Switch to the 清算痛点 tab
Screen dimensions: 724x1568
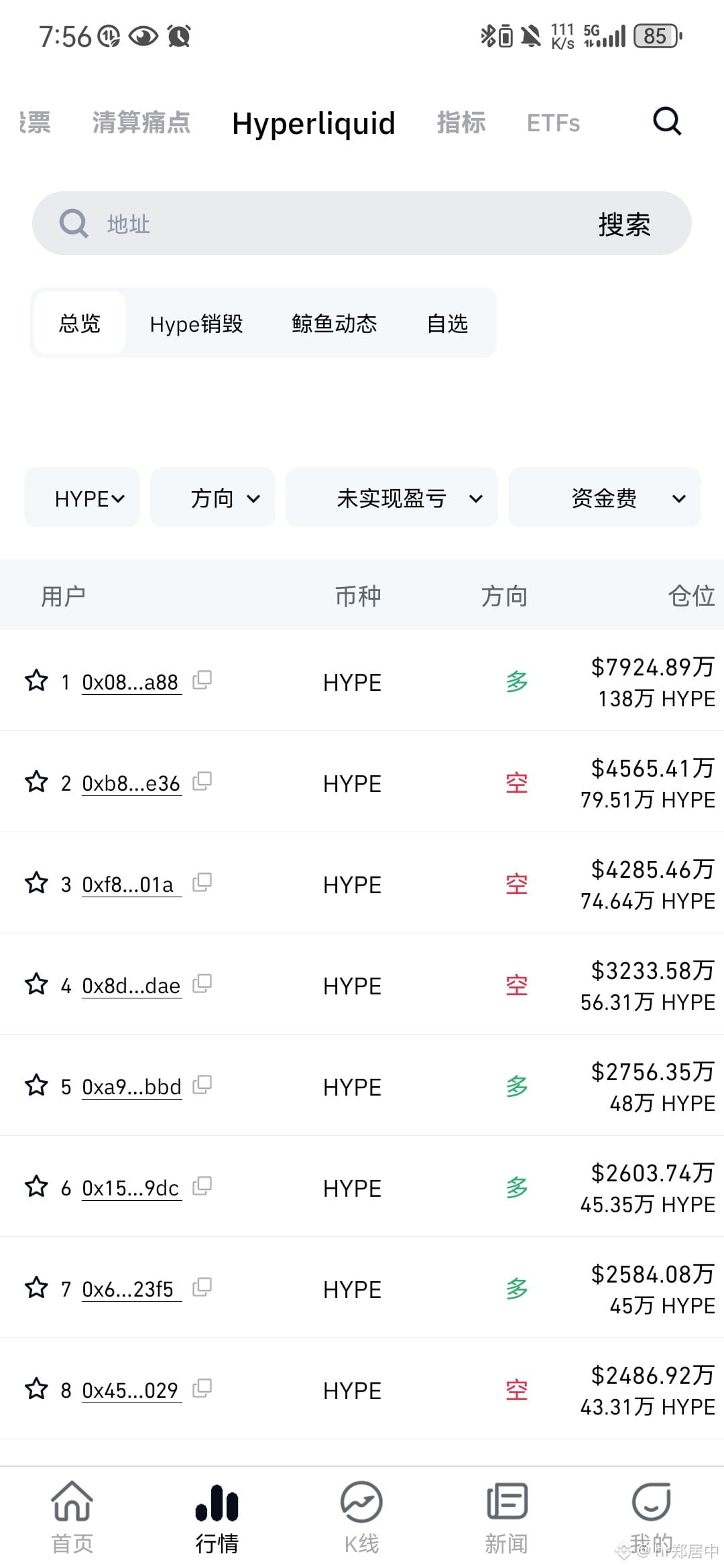coord(141,123)
